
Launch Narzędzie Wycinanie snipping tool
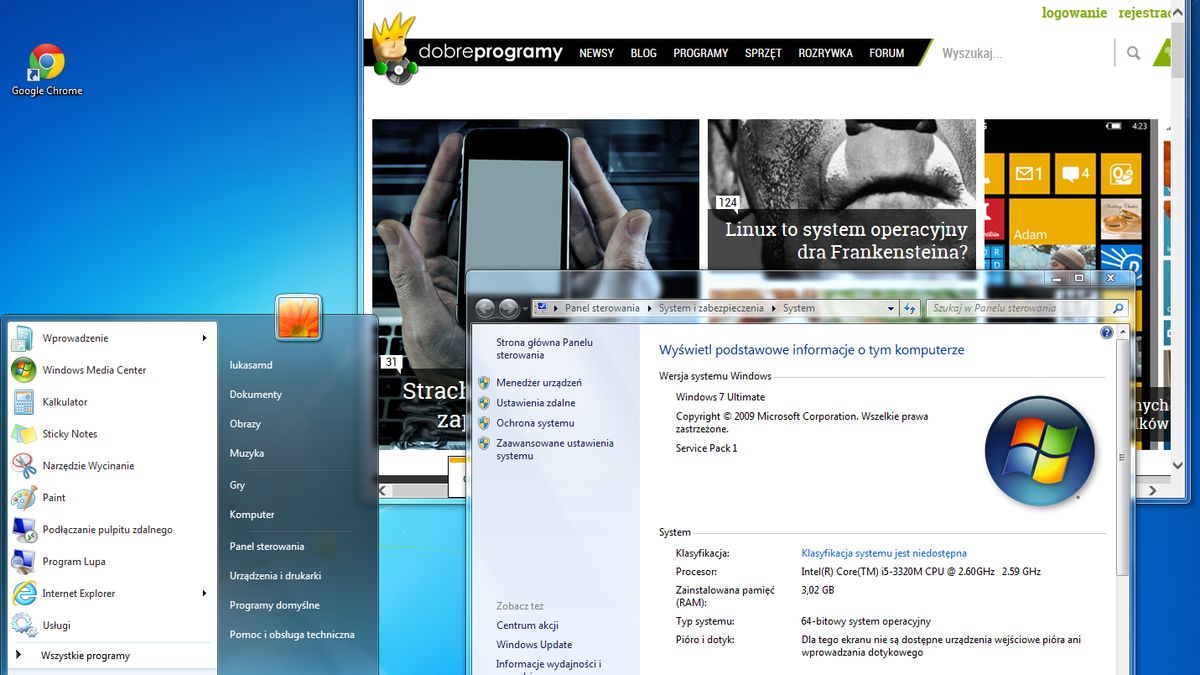tap(88, 466)
